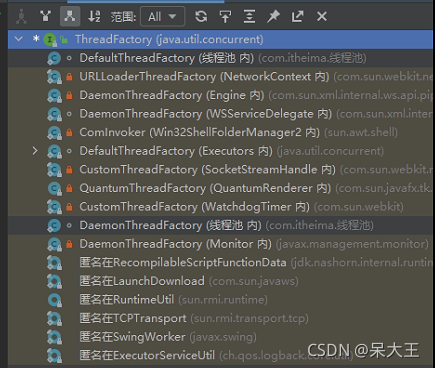This screenshot has width=435, height=368.
Task: Select DaemonThreadFactory (Monitor) row
Action: (x=221, y=244)
